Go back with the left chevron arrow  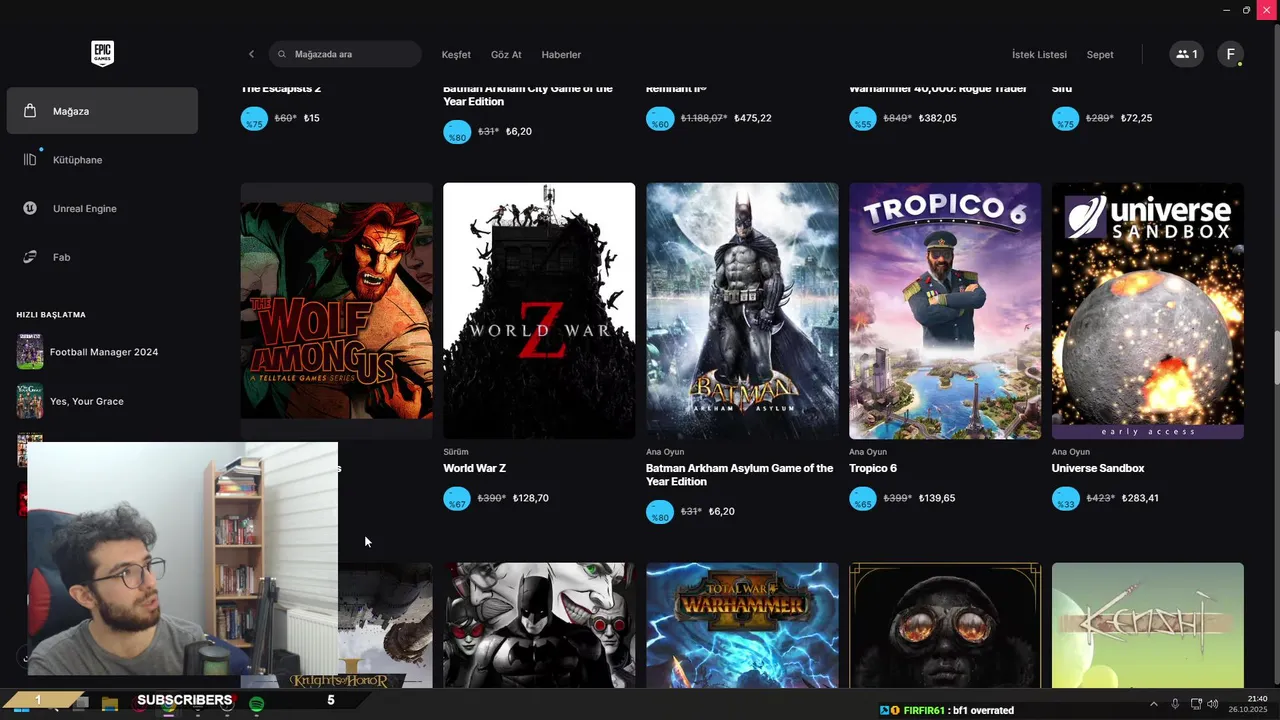251,54
